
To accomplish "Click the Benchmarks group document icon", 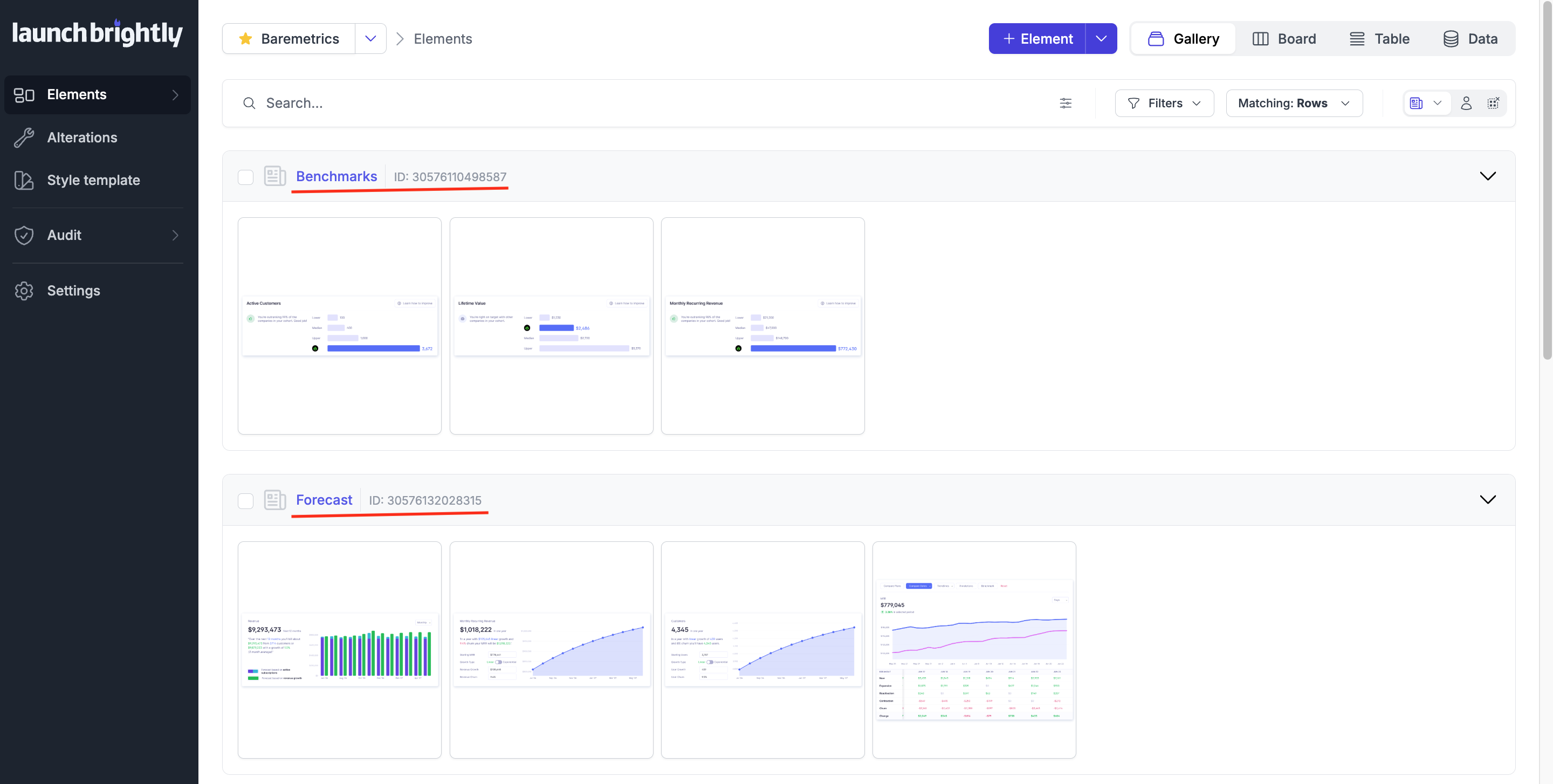I will pos(275,176).
